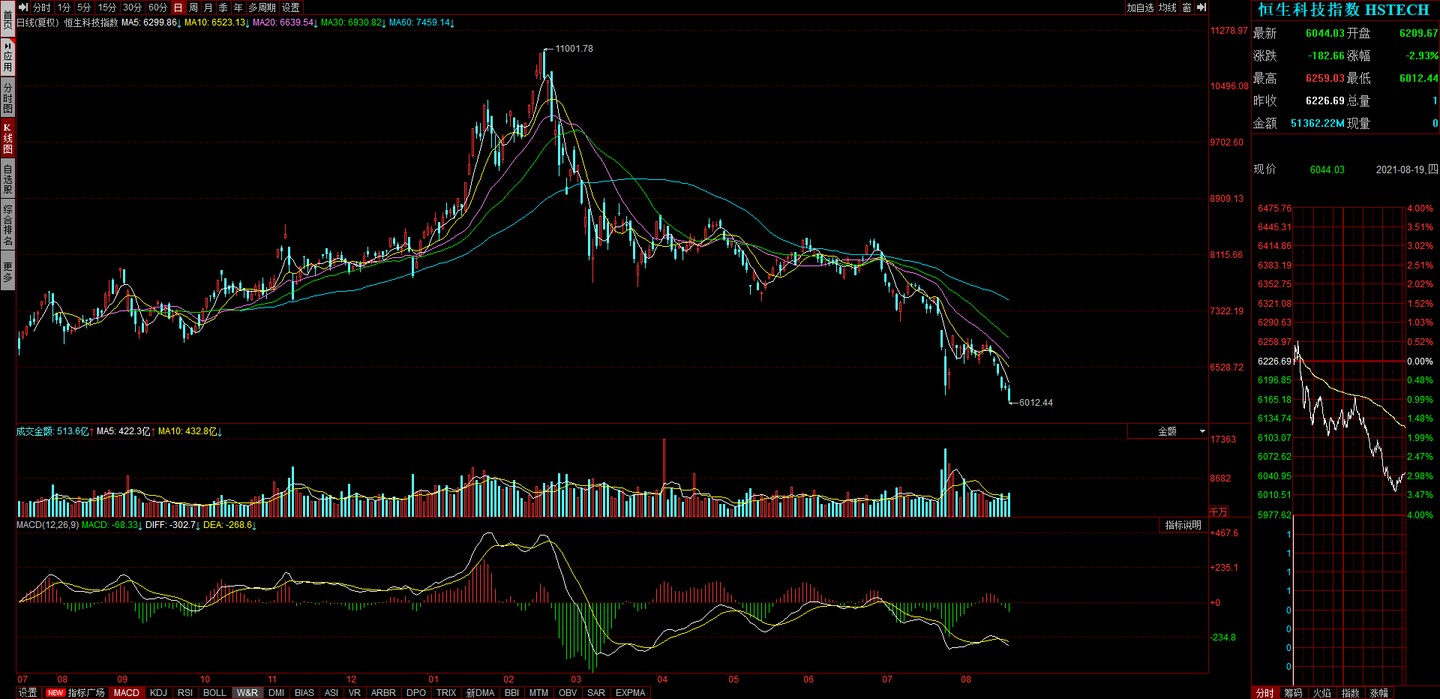Open the 多周期 multi-period selector
The height and width of the screenshot is (699, 1440).
point(262,7)
